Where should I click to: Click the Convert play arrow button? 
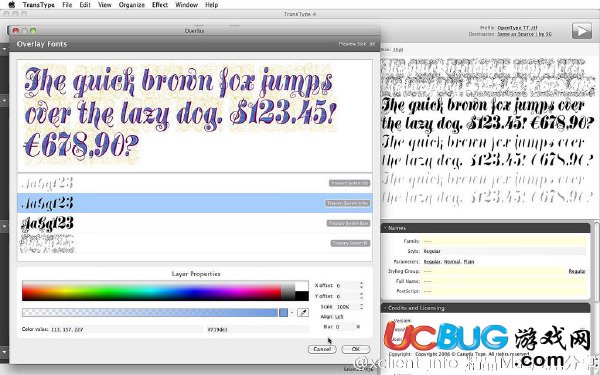(582, 31)
